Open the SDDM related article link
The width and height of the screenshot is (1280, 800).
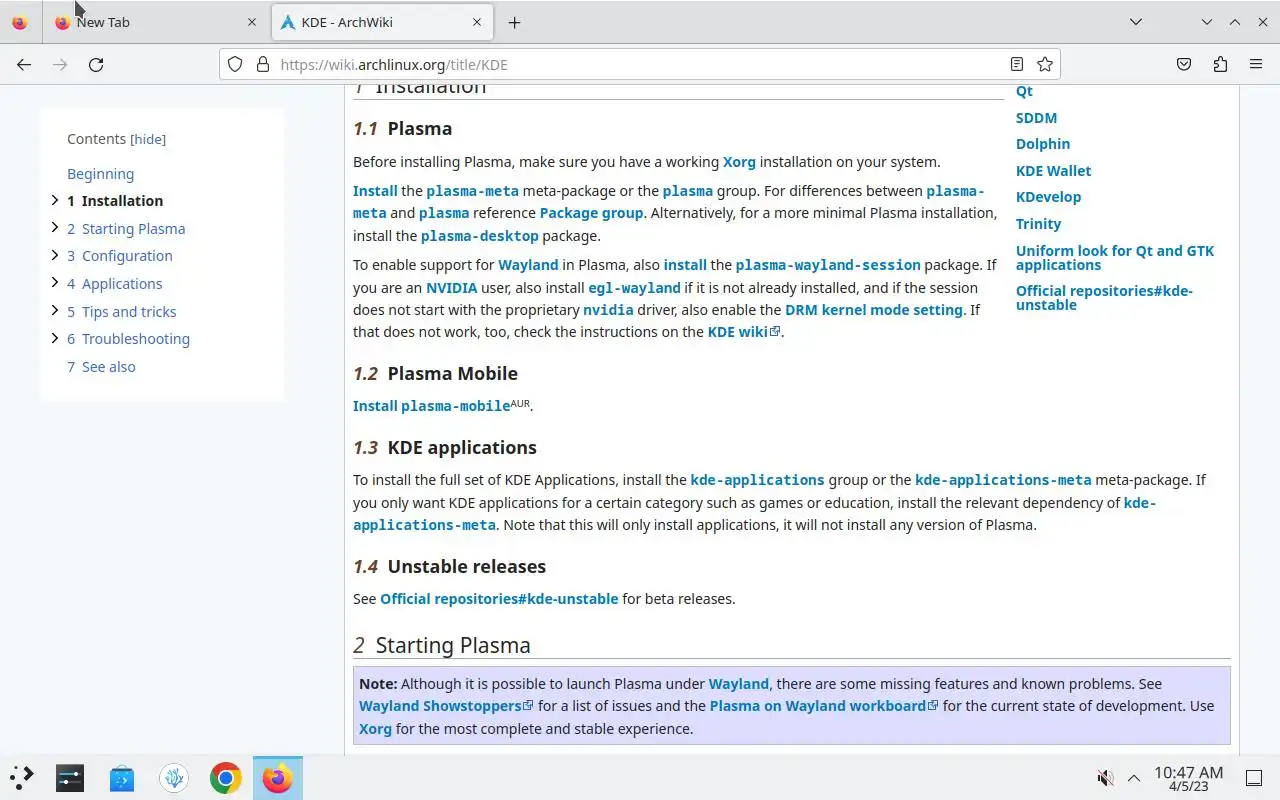(x=1036, y=118)
